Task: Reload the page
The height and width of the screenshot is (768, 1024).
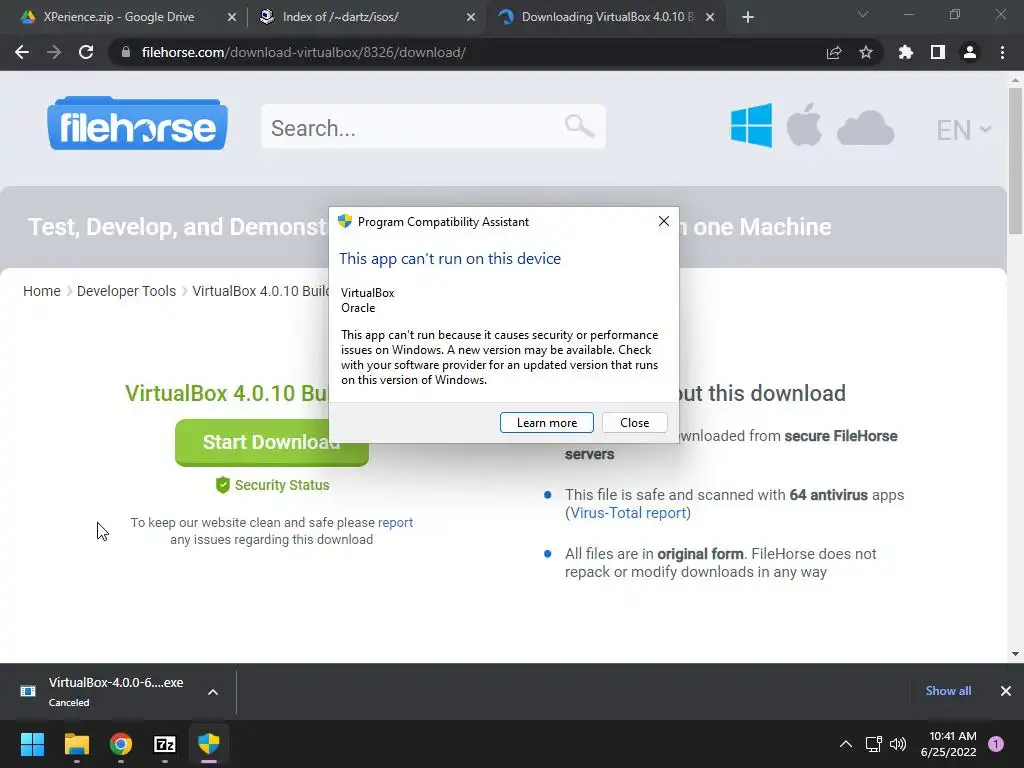Action: click(86, 52)
